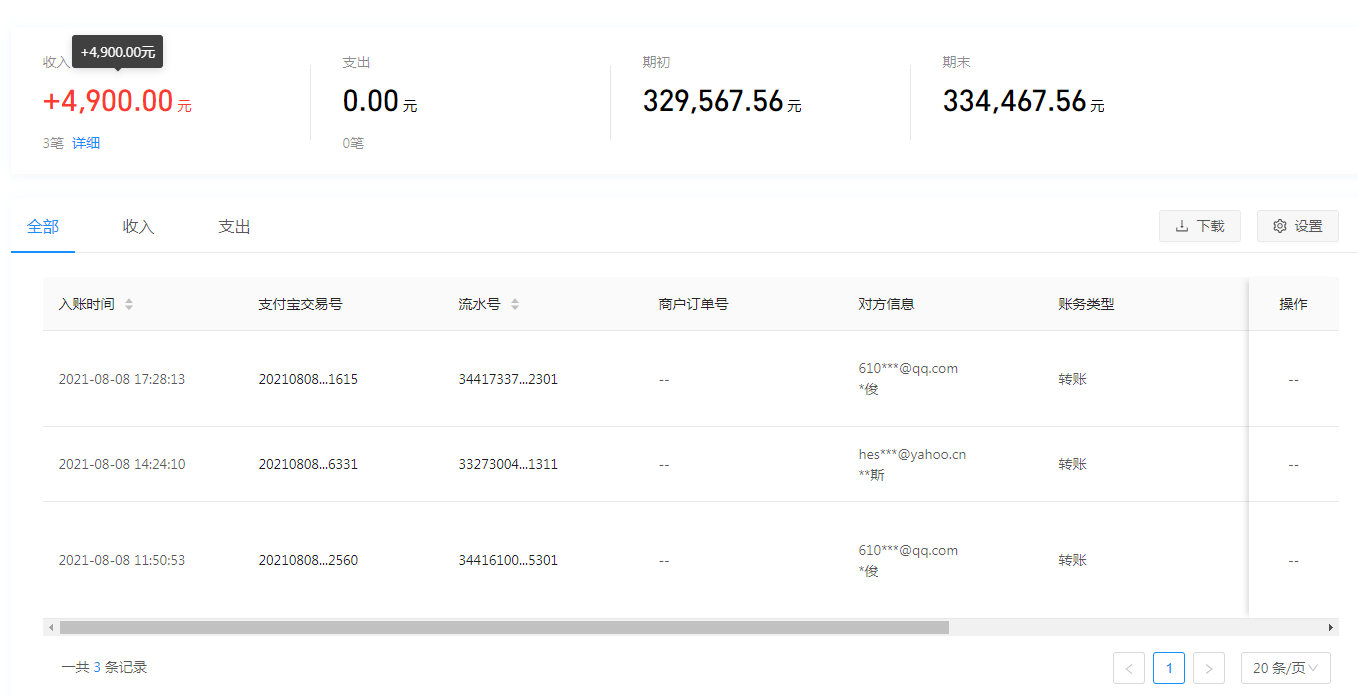The image size is (1358, 695).
Task: Go to next page arrow
Action: pyautogui.click(x=1209, y=668)
